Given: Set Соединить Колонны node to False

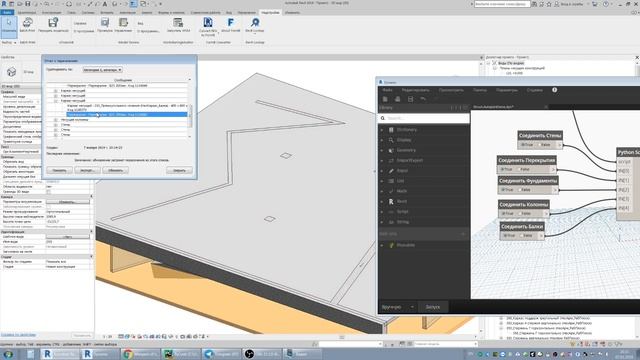Looking at the screenshot, I should tap(524, 213).
